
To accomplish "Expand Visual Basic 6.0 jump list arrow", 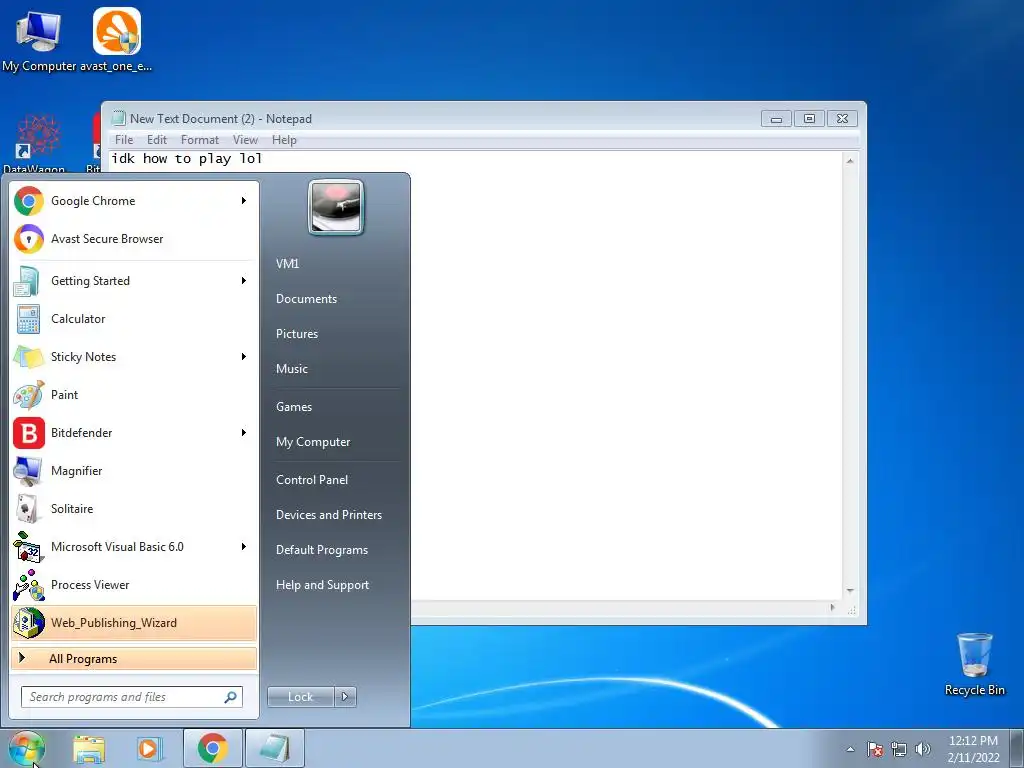I will point(244,547).
